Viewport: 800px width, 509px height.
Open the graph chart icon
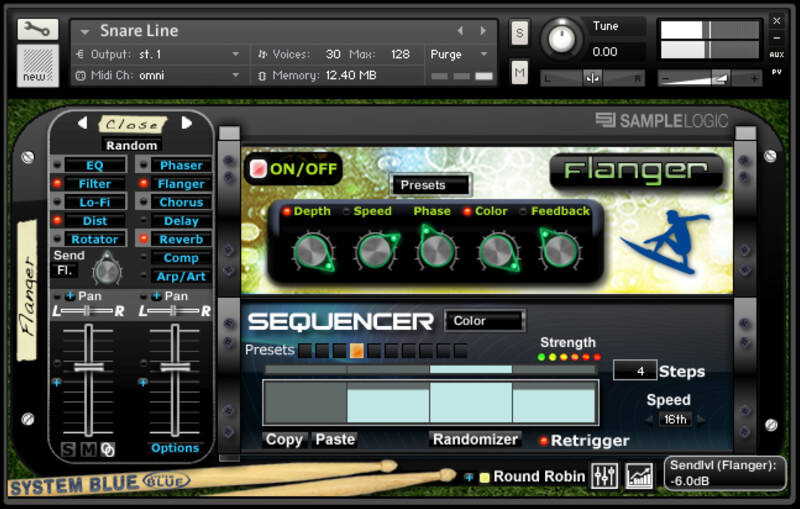(639, 476)
